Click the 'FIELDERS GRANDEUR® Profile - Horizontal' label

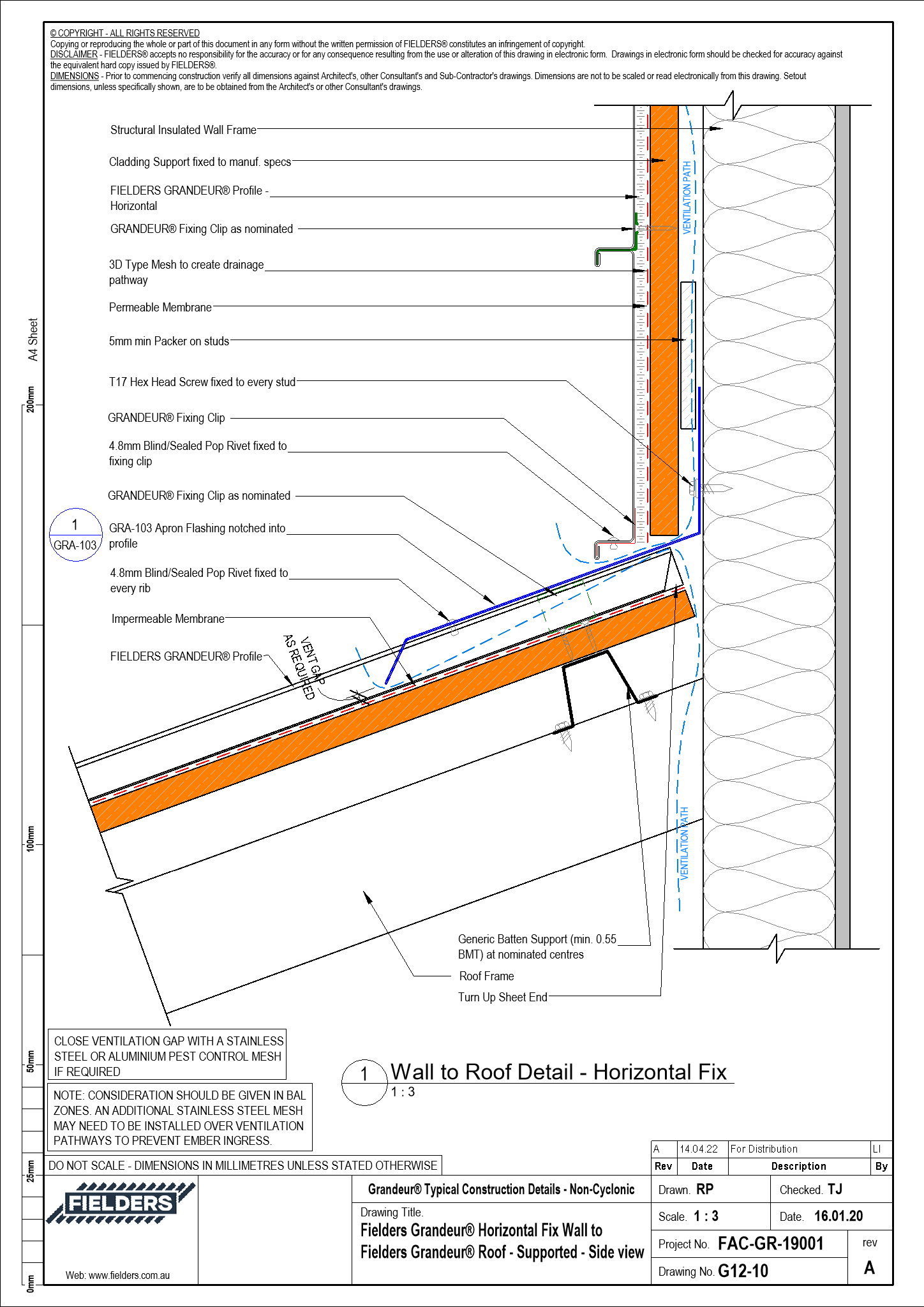(189, 198)
